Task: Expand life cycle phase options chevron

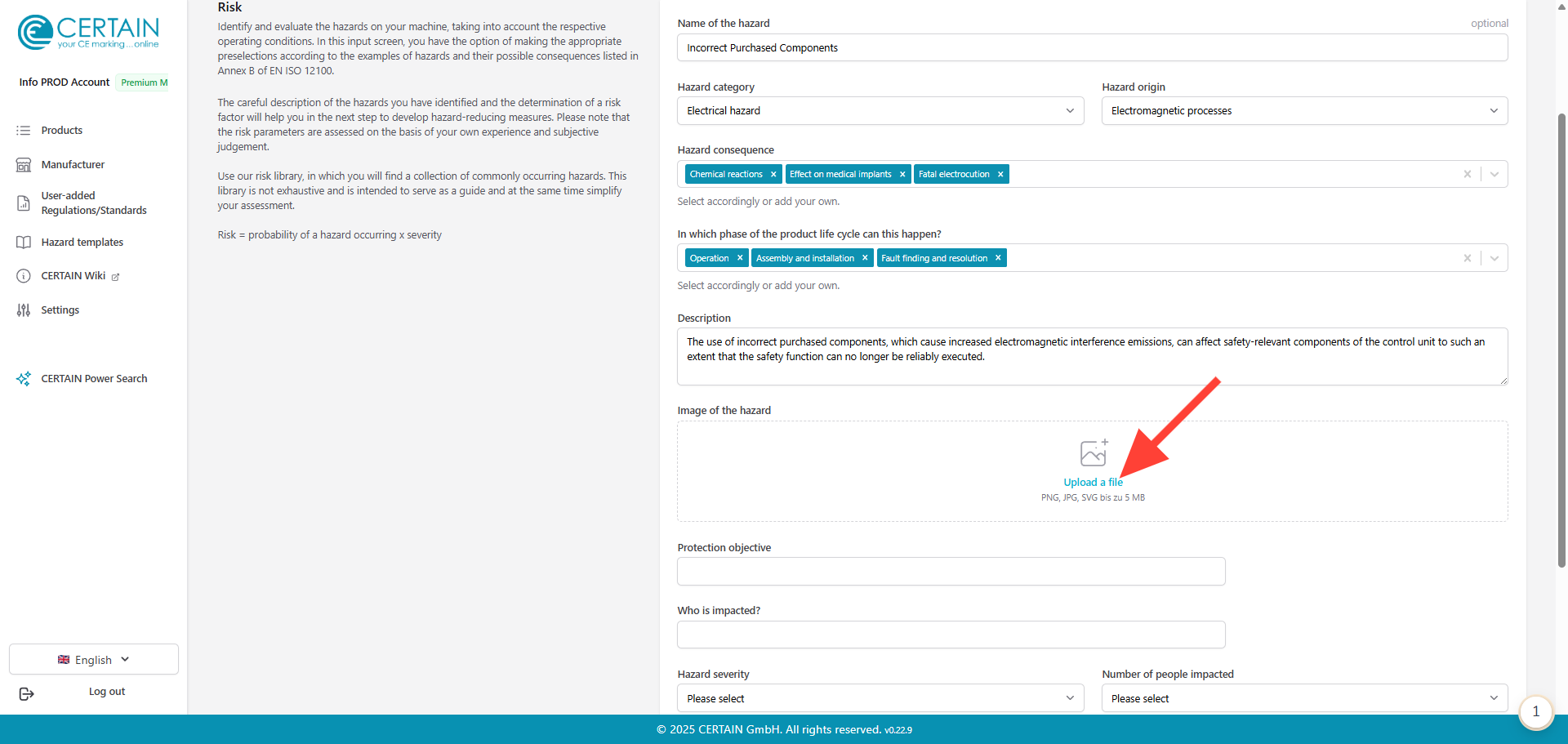Action: [x=1494, y=258]
